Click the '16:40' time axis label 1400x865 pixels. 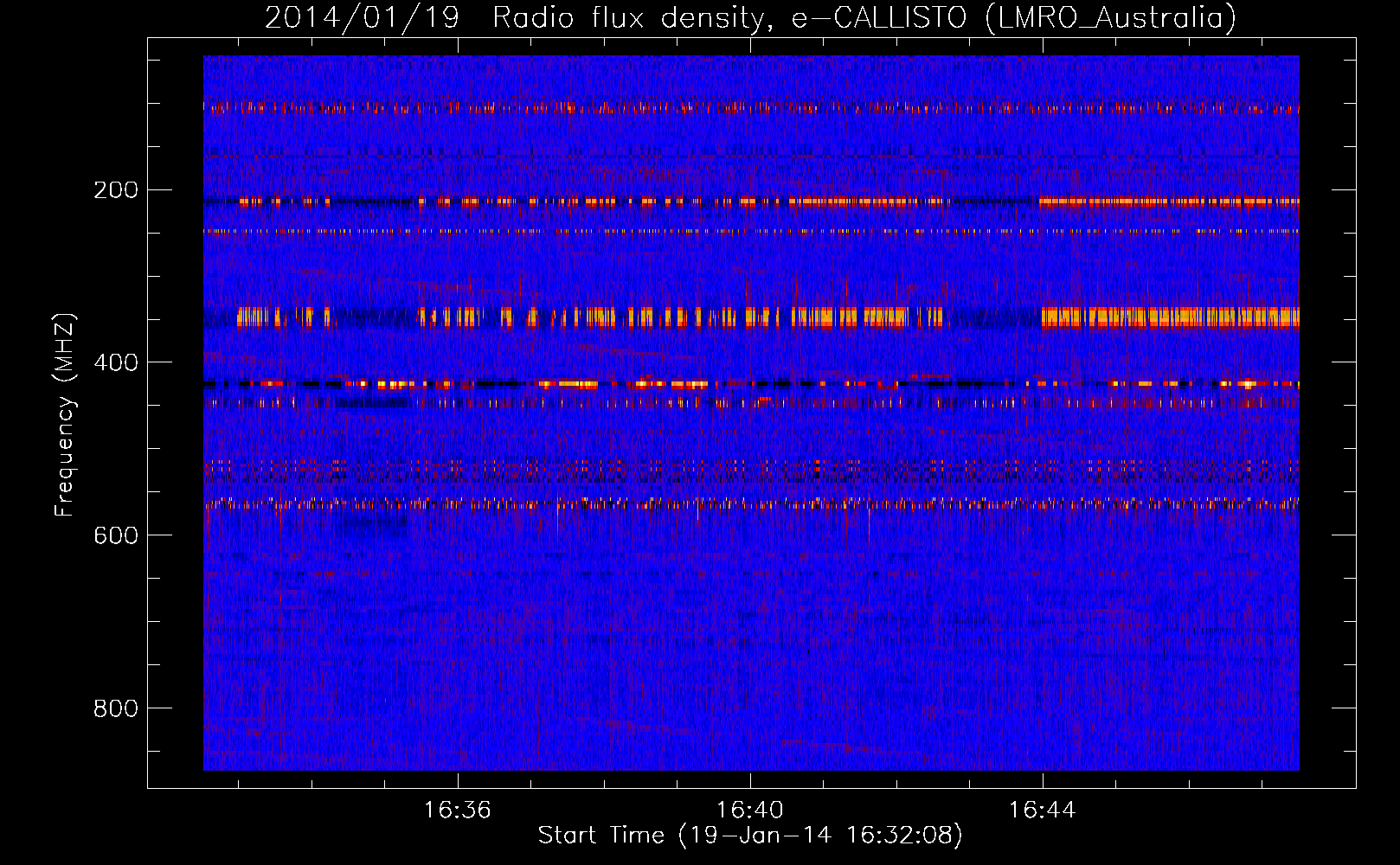point(749,811)
